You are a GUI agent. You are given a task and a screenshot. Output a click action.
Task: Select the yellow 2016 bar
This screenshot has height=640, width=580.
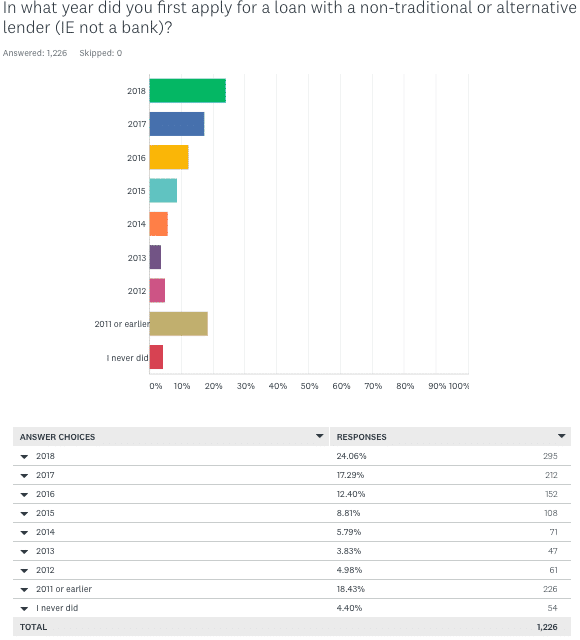(169, 157)
